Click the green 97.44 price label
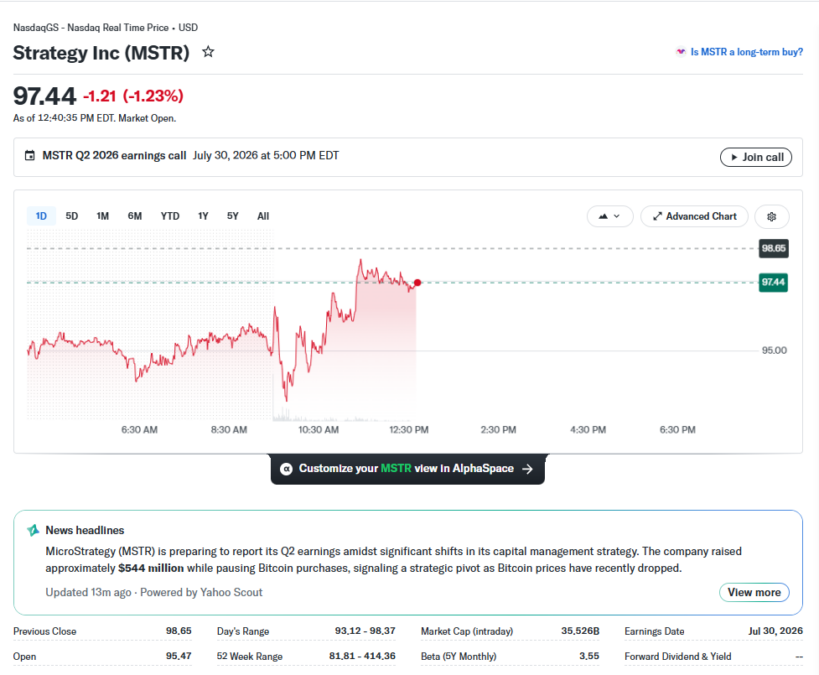 773,283
